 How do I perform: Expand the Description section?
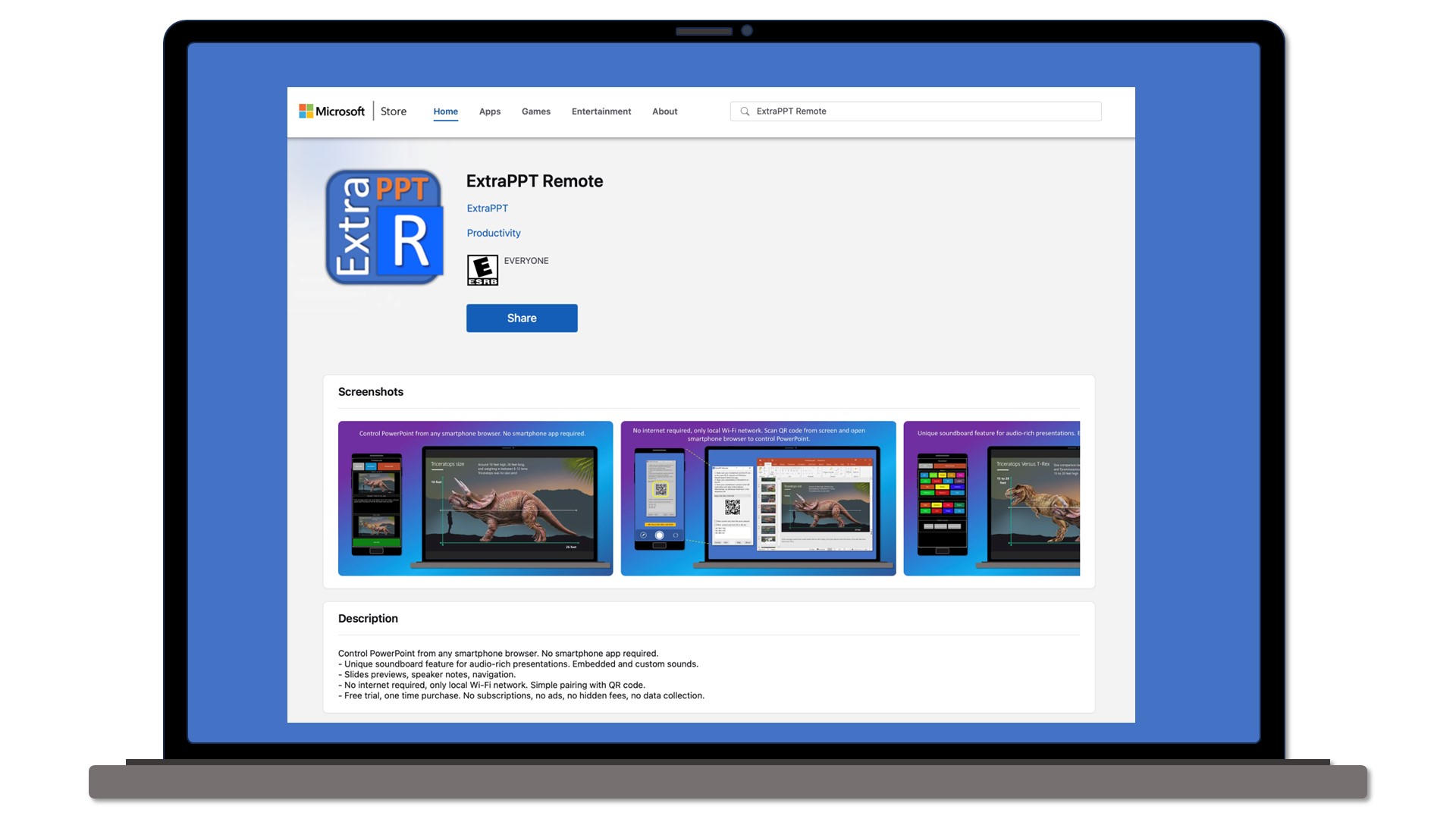[x=368, y=617]
